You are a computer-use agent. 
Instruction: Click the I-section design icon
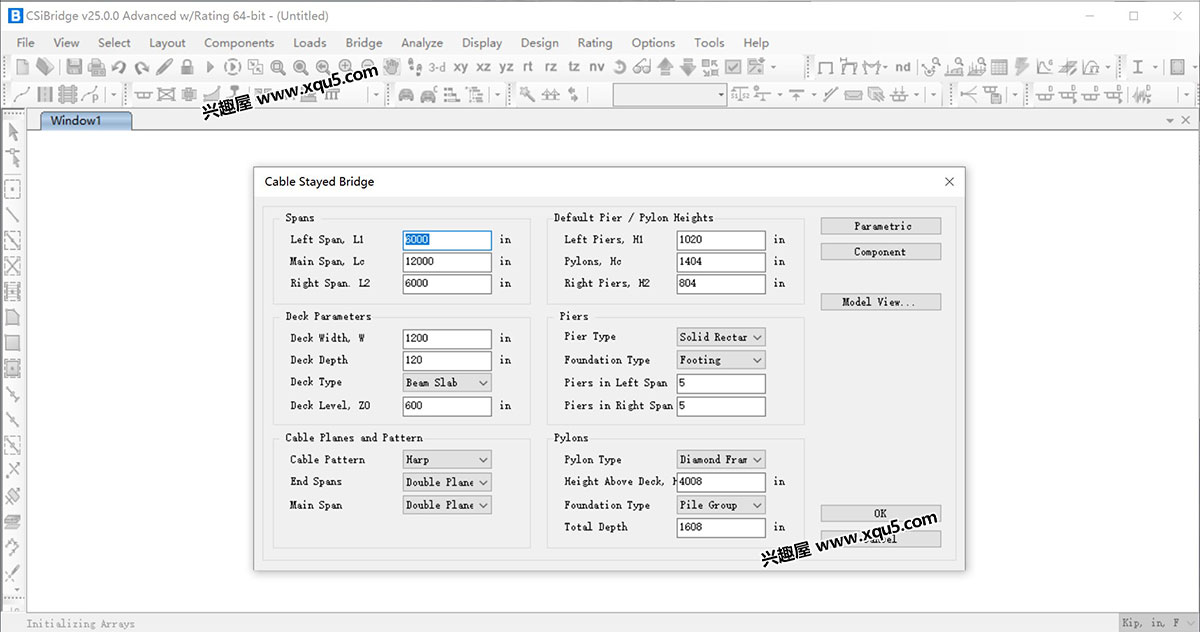pyautogui.click(x=1138, y=67)
